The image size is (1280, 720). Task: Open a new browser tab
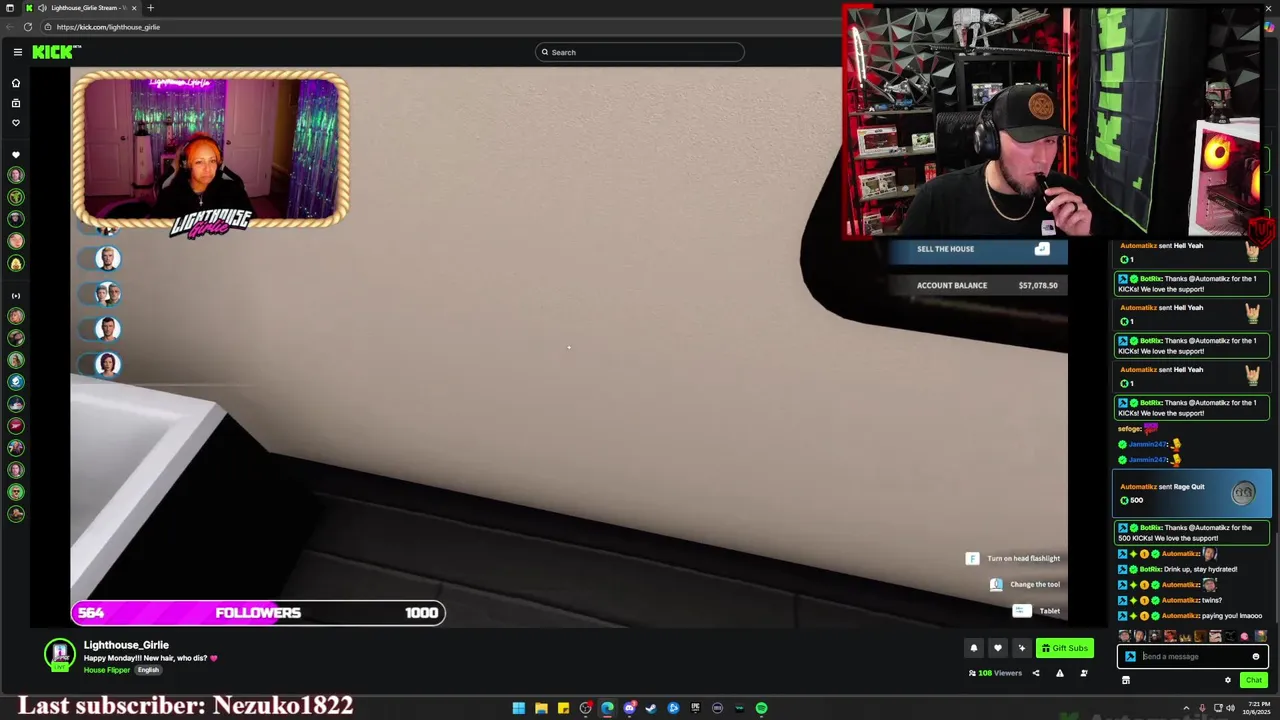pyautogui.click(x=151, y=8)
